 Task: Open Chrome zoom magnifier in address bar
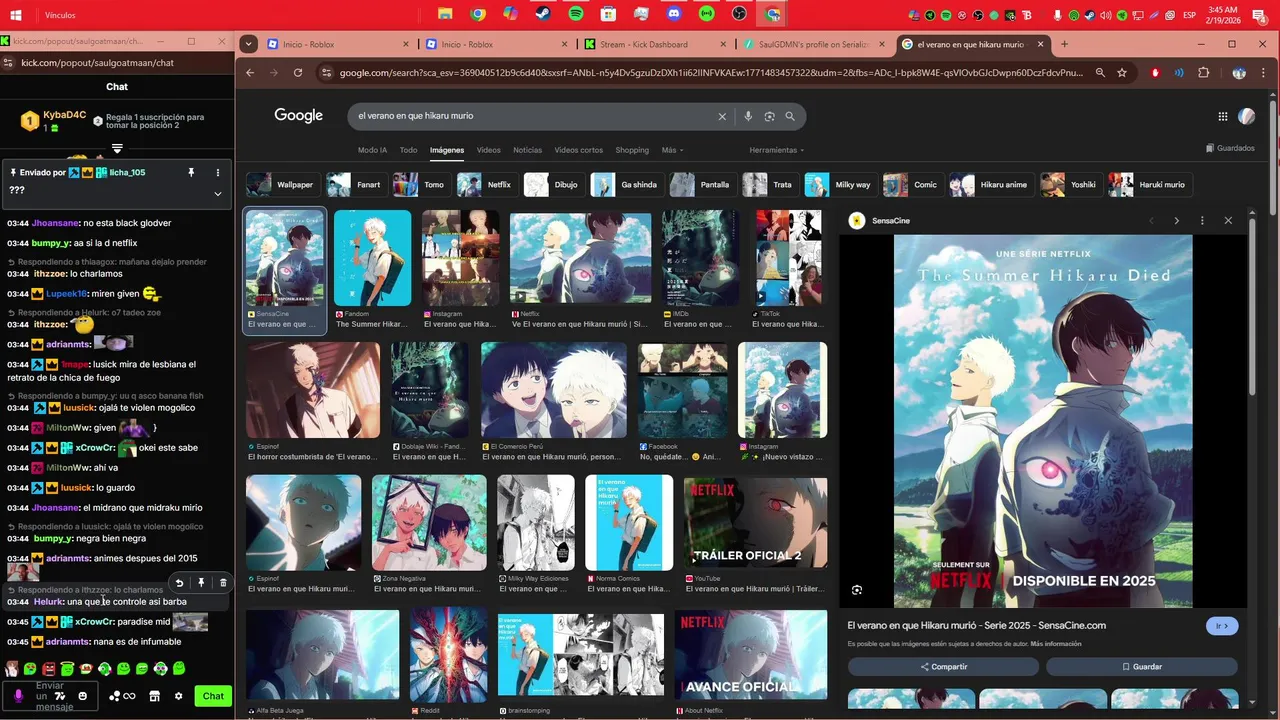(1100, 73)
